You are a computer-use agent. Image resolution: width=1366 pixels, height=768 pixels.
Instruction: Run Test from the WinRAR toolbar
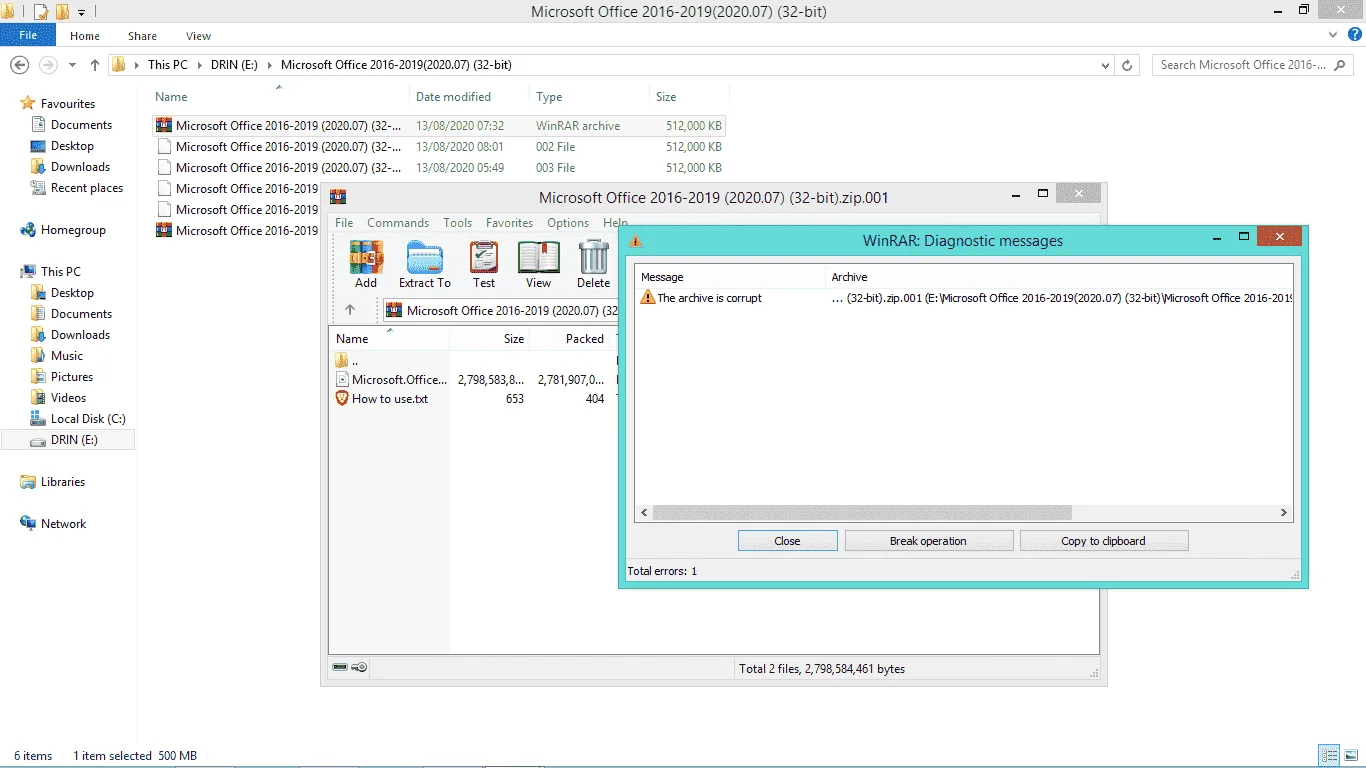coord(484,265)
